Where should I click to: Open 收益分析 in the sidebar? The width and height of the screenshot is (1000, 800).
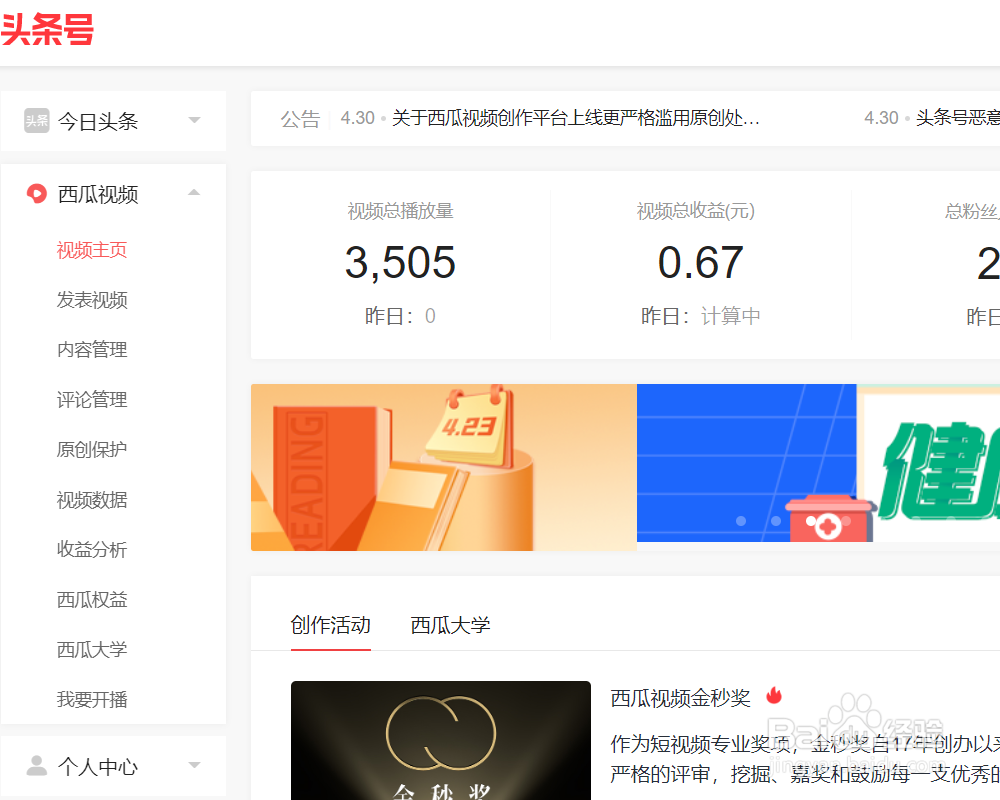click(x=92, y=549)
